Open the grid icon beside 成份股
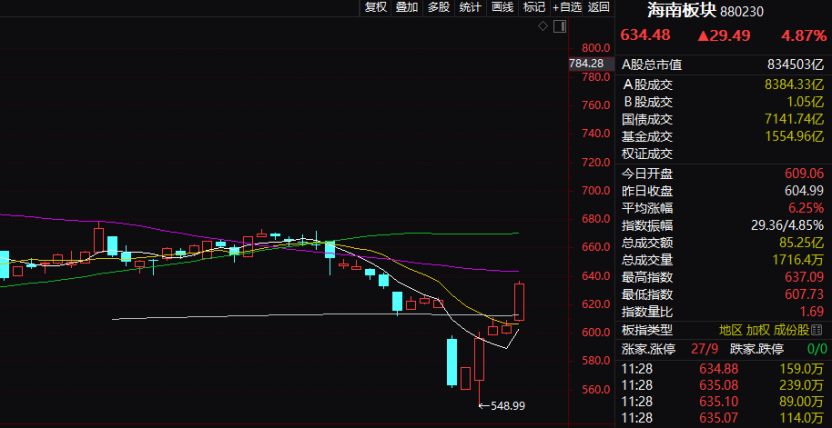Viewport: 832px width, 428px height. click(x=818, y=330)
